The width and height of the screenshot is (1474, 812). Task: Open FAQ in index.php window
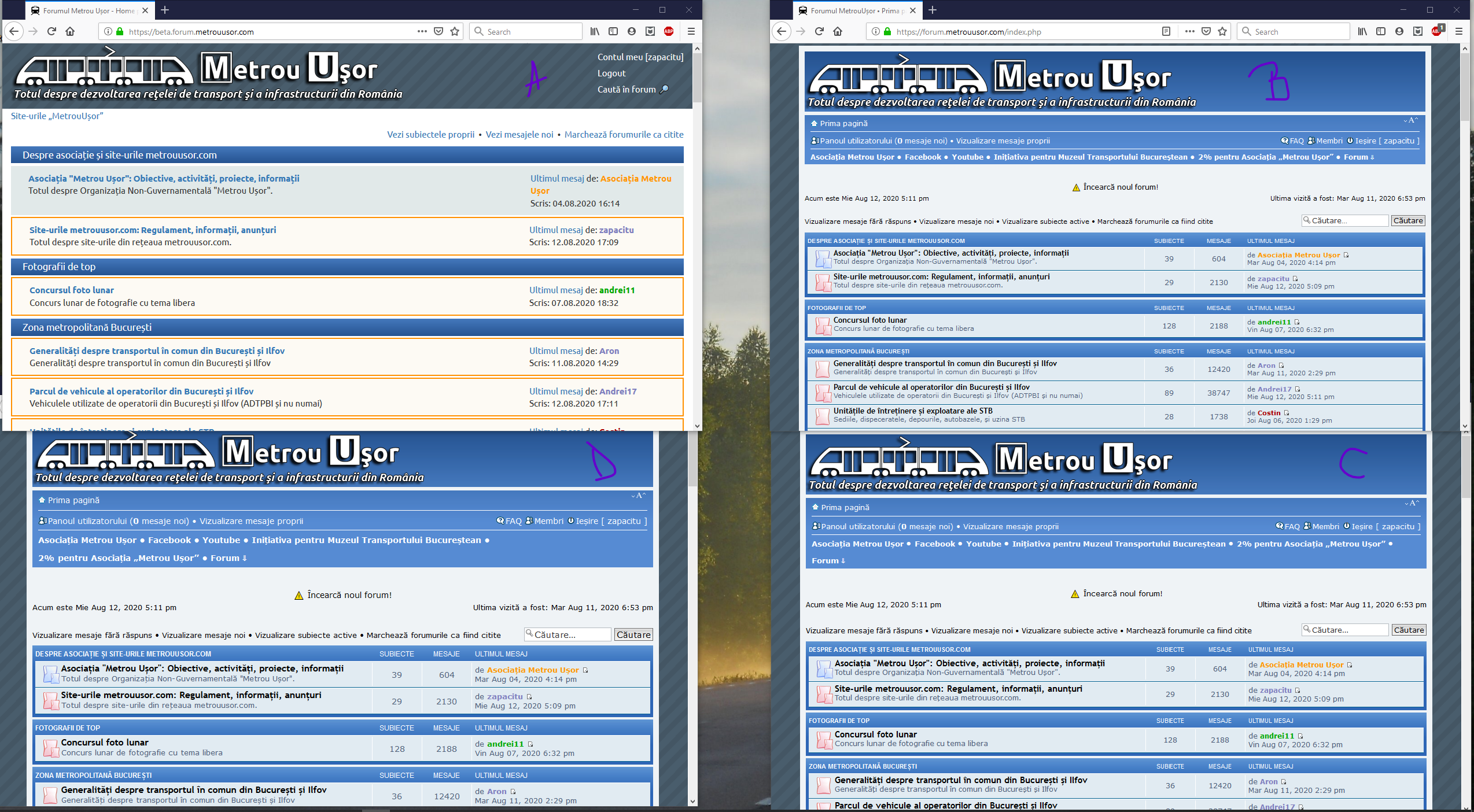point(1296,141)
